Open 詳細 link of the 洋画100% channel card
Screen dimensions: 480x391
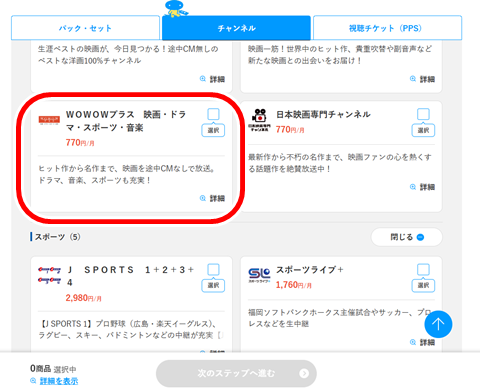212,79
